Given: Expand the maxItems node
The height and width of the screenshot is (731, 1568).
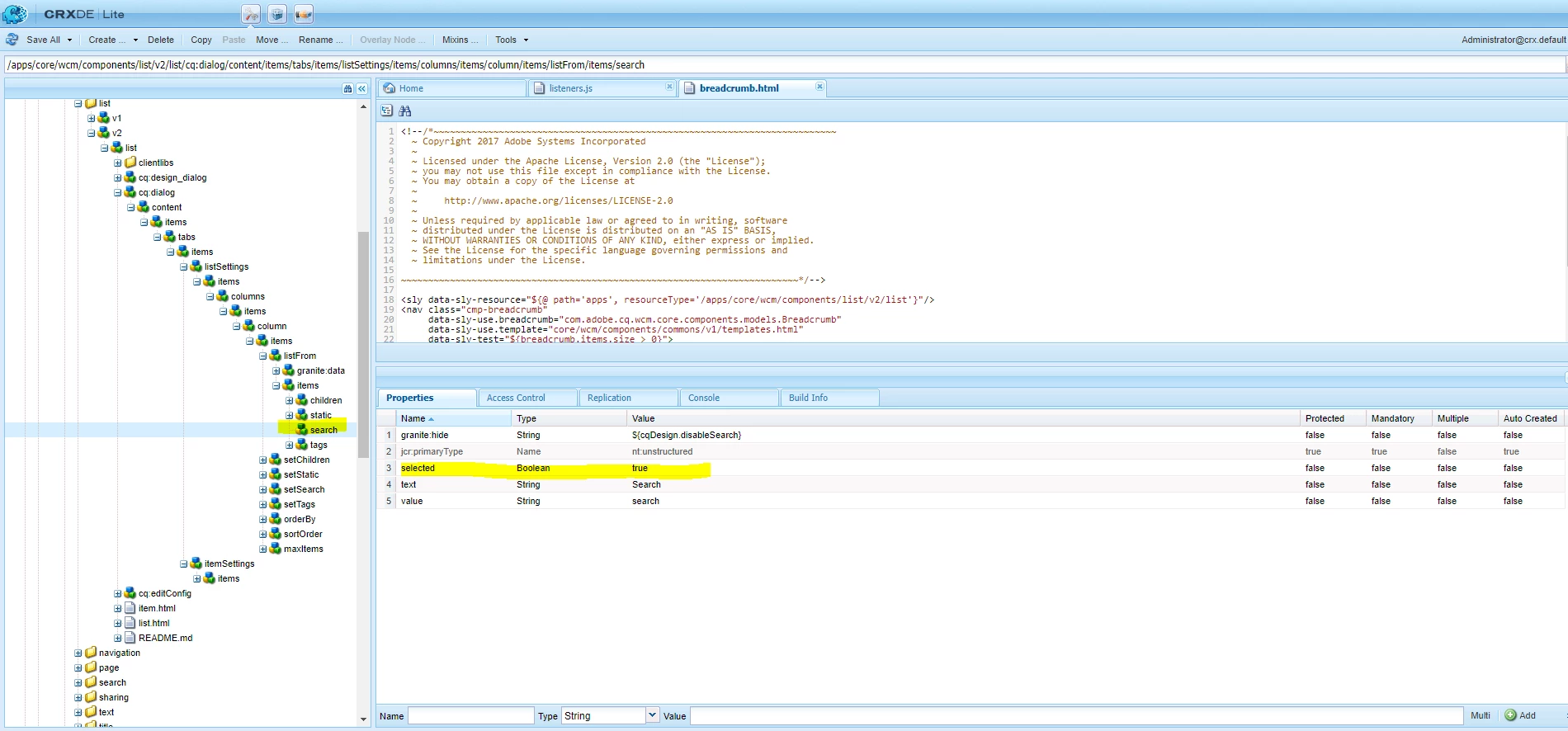Looking at the screenshot, I should click(x=263, y=549).
